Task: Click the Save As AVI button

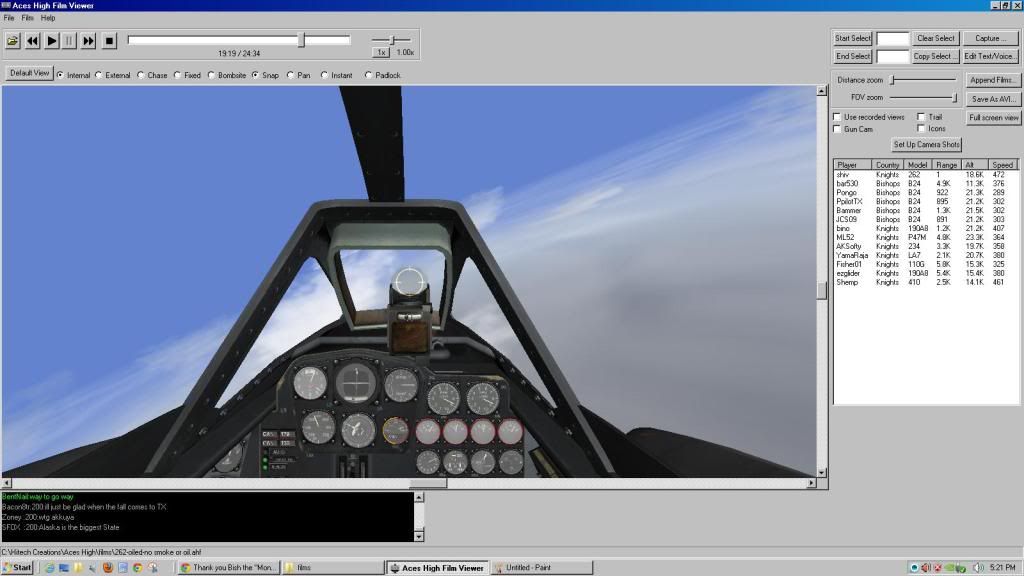Action: pos(993,99)
